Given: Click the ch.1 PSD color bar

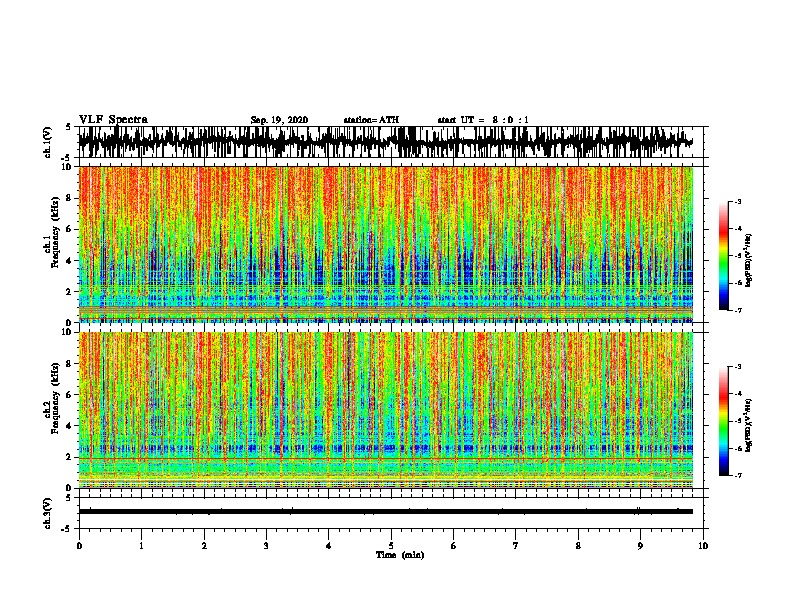Looking at the screenshot, I should click(724, 256).
